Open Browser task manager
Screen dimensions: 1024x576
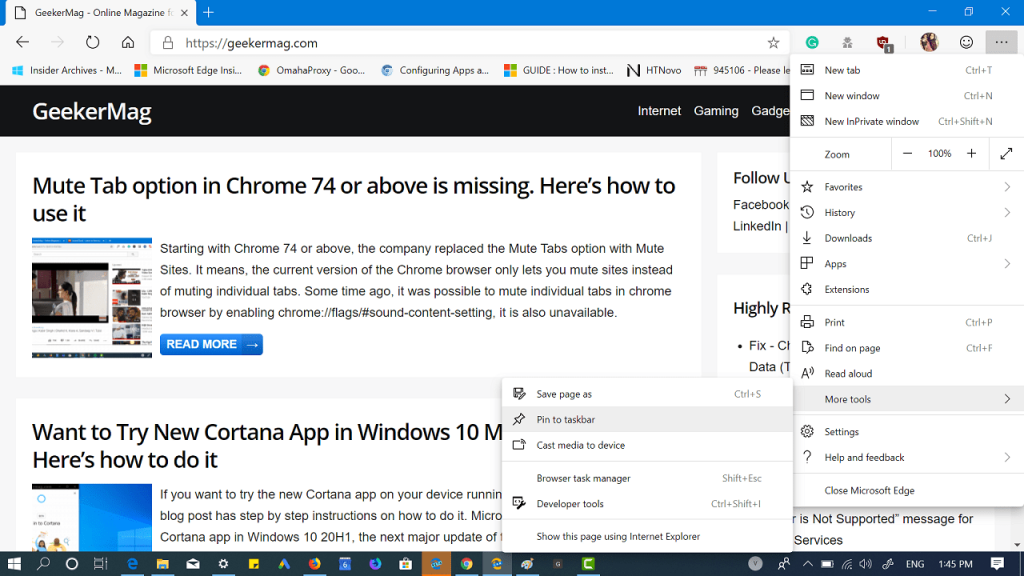647,478
